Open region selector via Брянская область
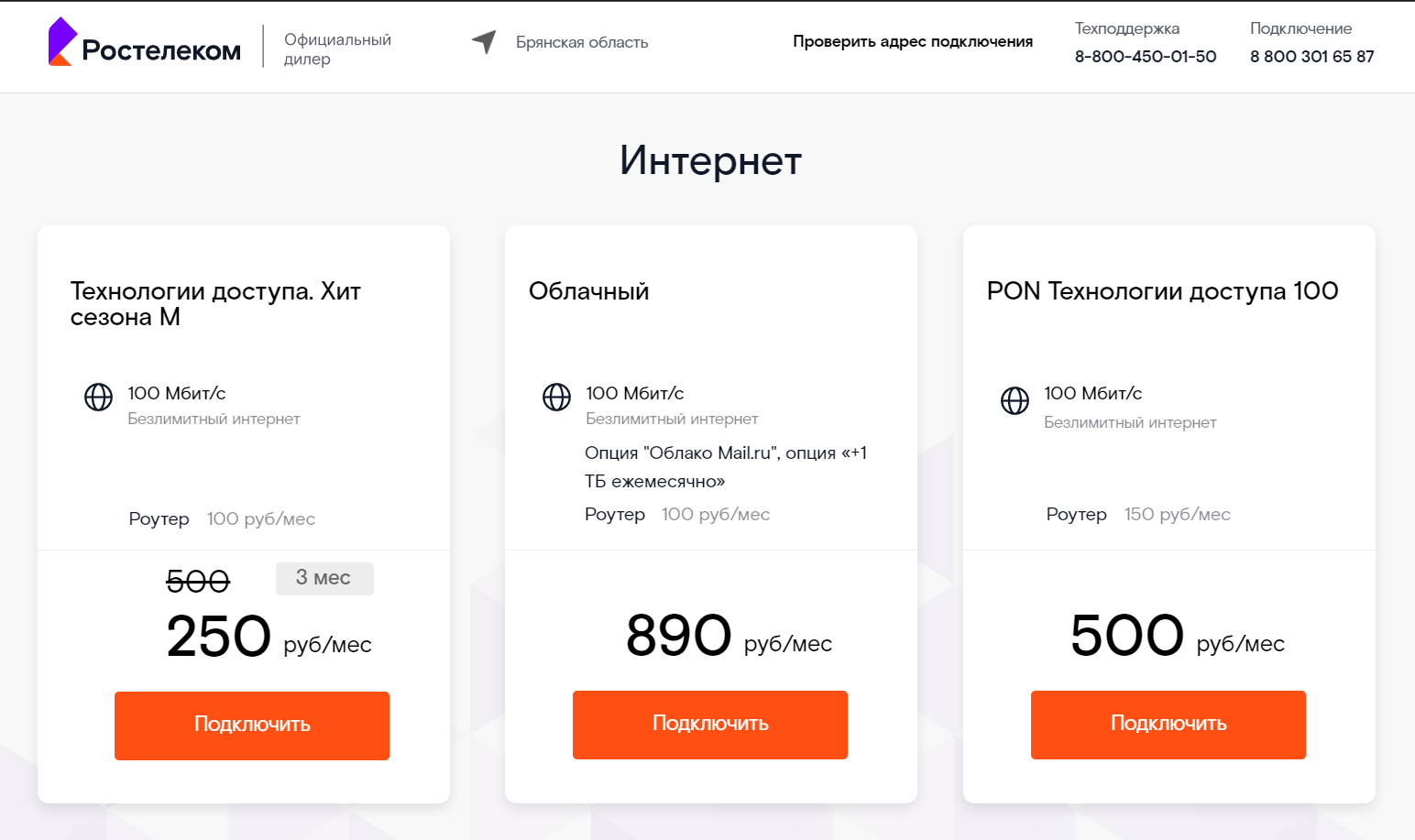The image size is (1415, 840). [581, 42]
